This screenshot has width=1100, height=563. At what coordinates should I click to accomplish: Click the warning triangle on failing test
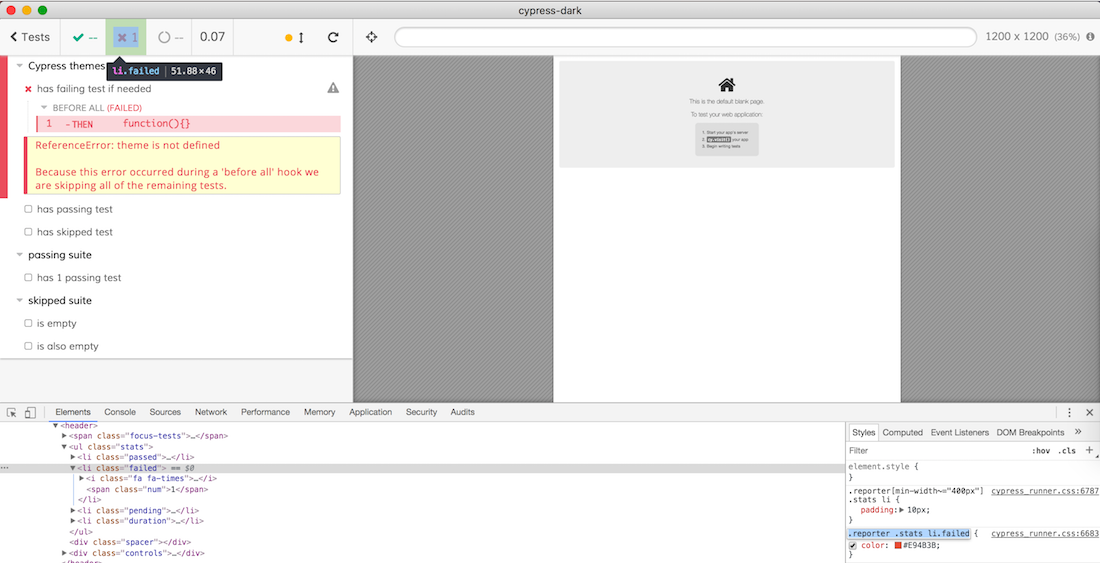pos(333,88)
